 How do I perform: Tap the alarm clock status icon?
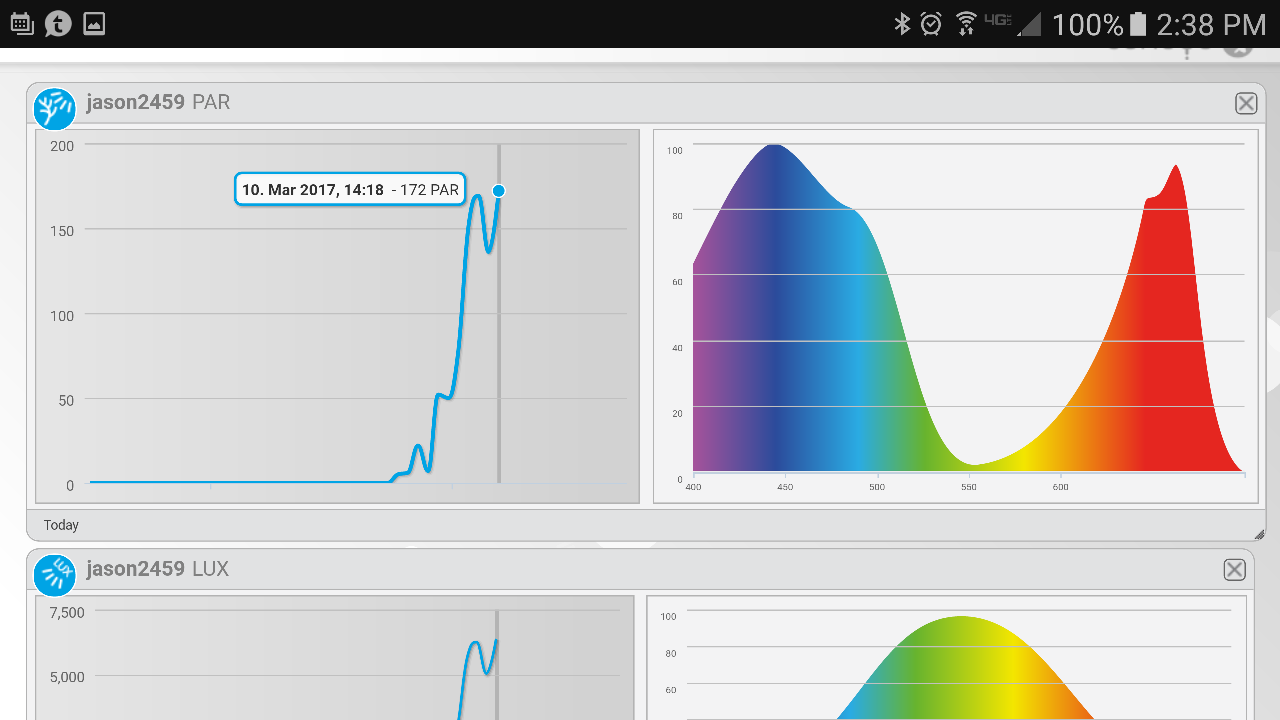[931, 23]
